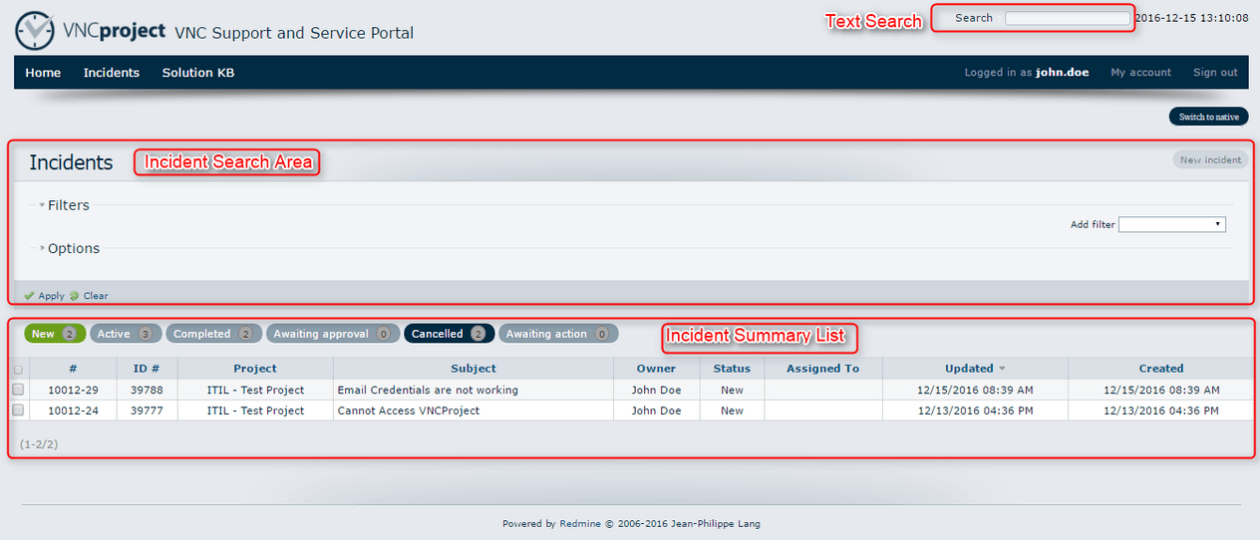Click the New incident button
The width and height of the screenshot is (1260, 540).
(x=1210, y=160)
